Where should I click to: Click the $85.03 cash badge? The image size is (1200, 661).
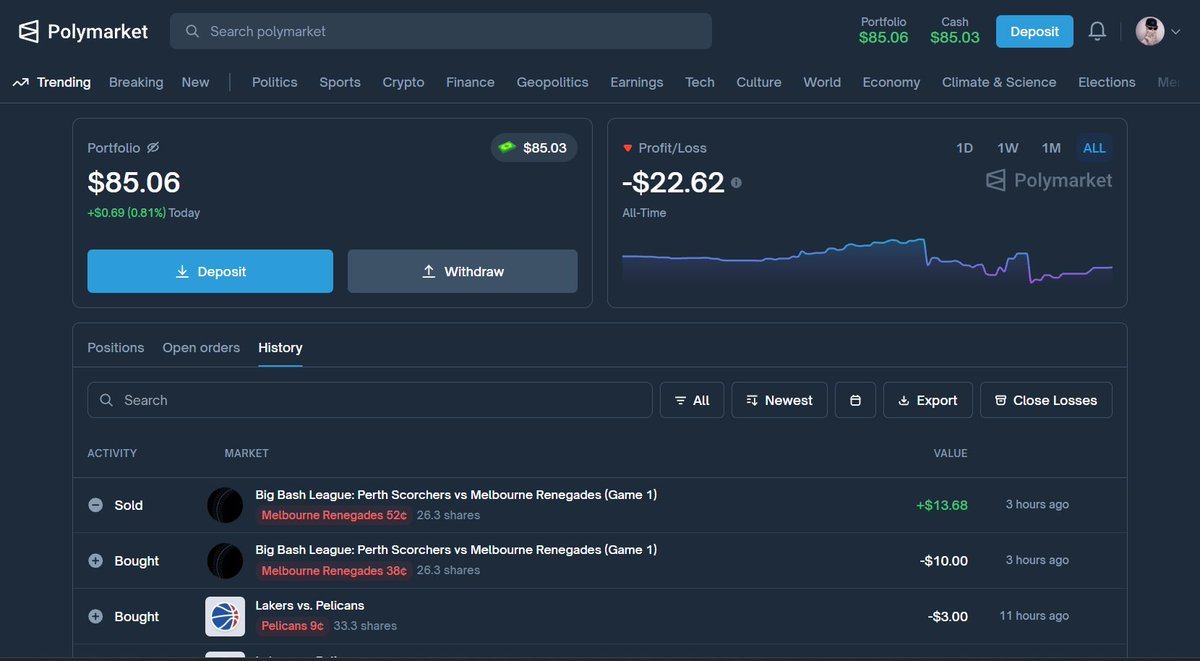pos(534,148)
